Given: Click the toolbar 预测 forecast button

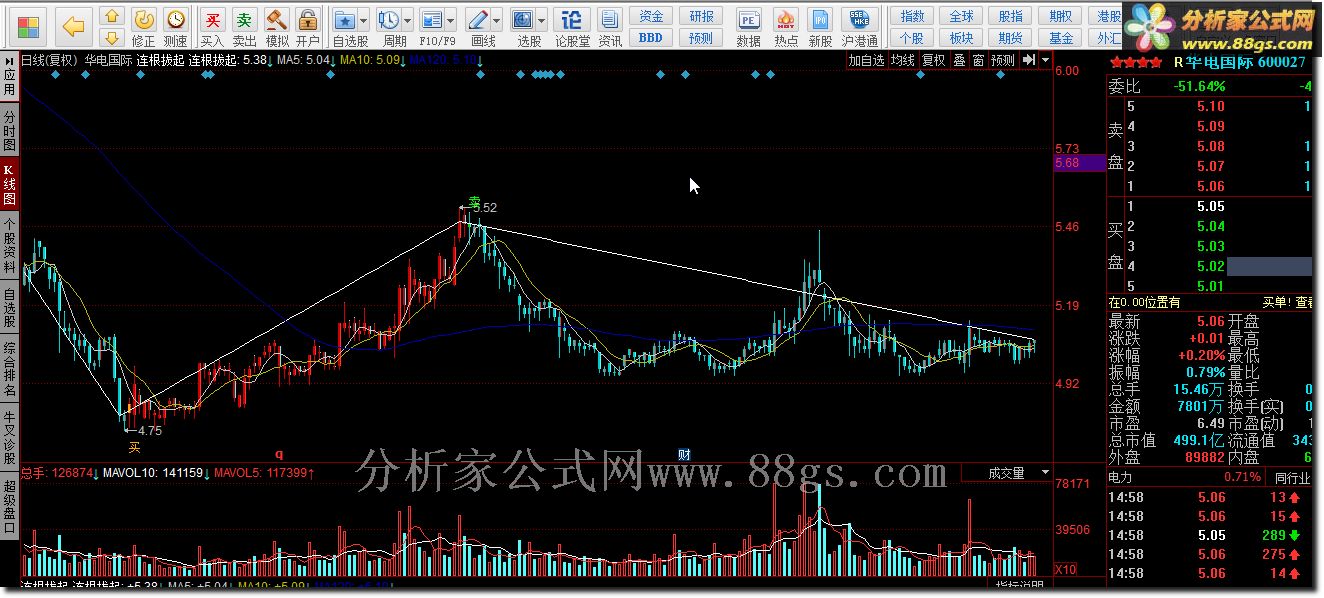Looking at the screenshot, I should 702,38.
